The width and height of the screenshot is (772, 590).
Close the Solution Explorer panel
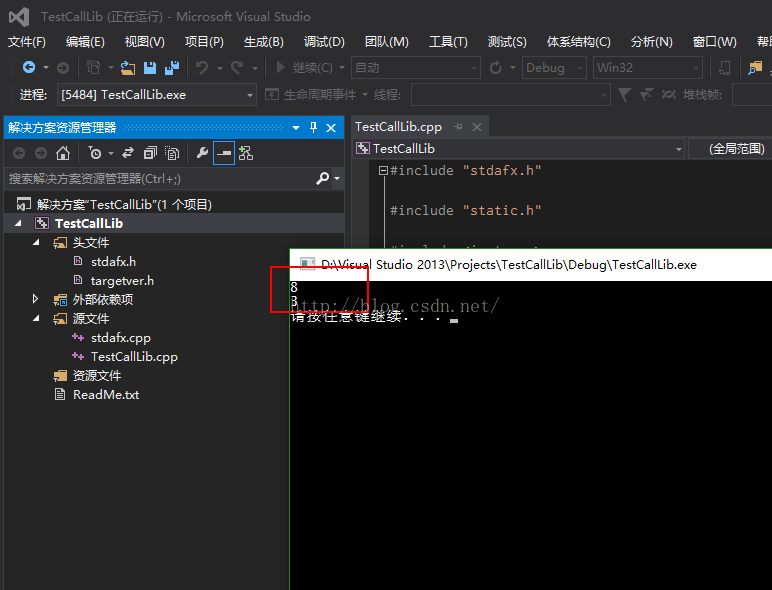[x=331, y=128]
